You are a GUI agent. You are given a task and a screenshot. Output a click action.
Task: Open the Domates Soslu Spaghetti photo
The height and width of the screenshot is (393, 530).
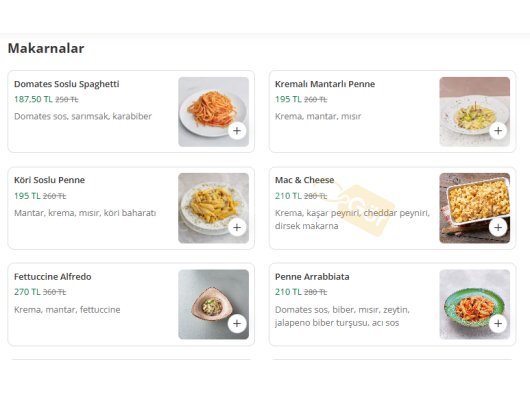[x=214, y=112]
